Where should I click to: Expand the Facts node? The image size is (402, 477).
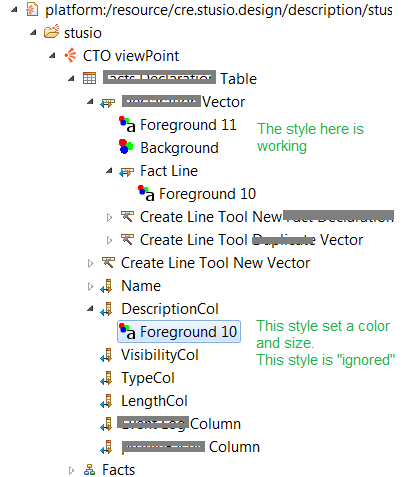pyautogui.click(x=71, y=470)
